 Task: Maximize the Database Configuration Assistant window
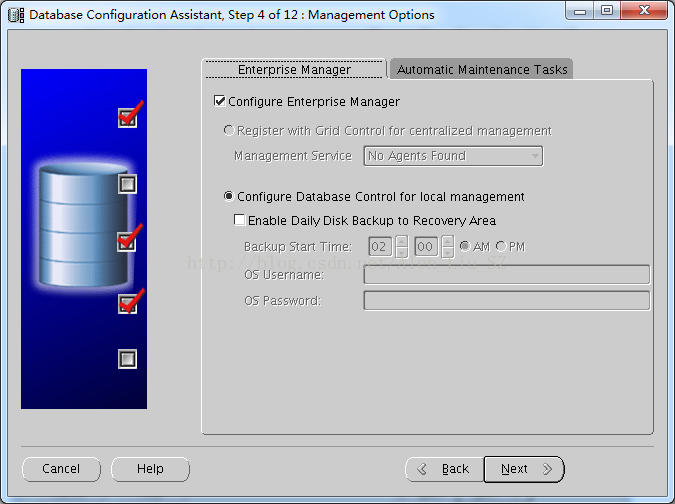[x=607, y=11]
